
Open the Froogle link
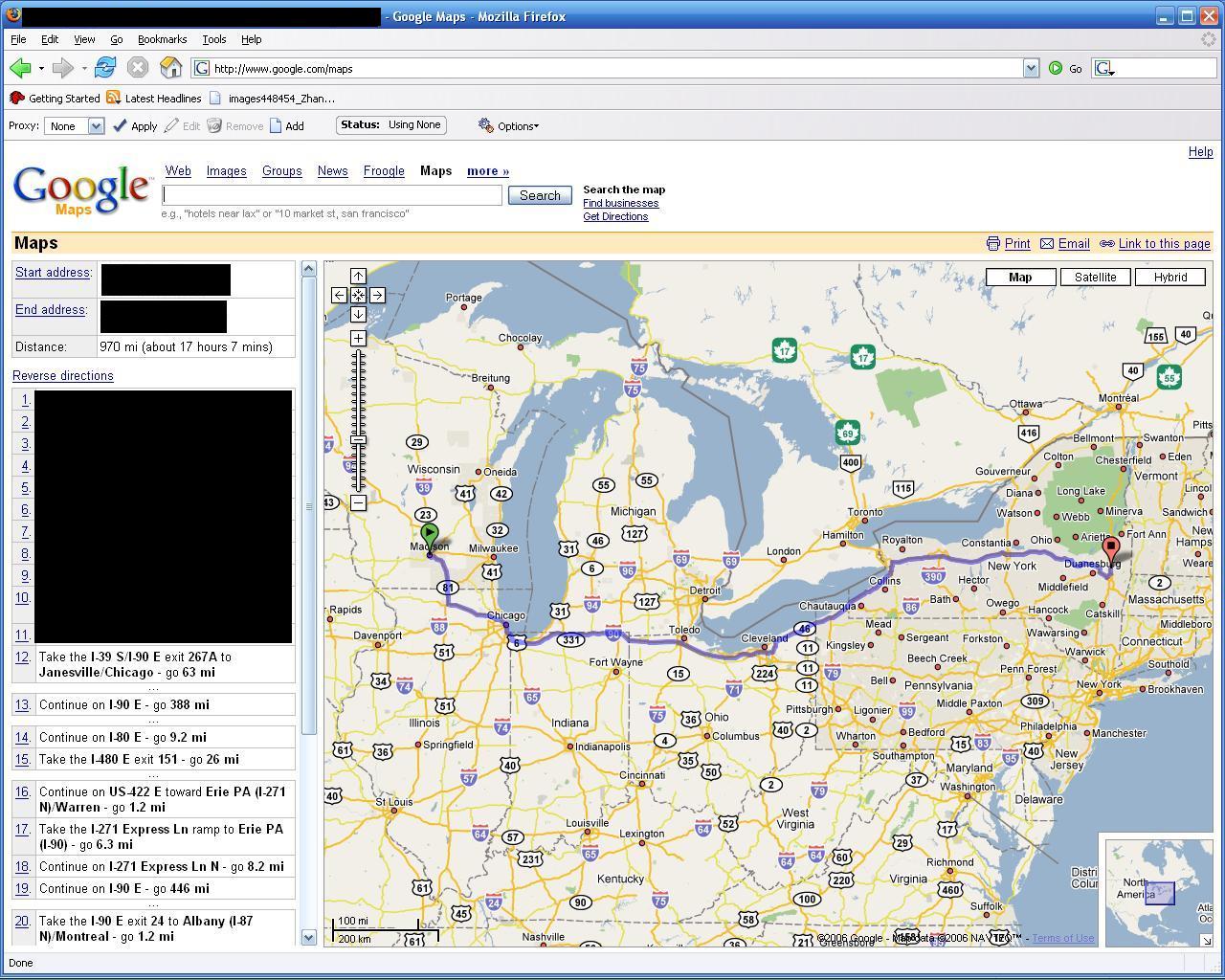pos(384,170)
